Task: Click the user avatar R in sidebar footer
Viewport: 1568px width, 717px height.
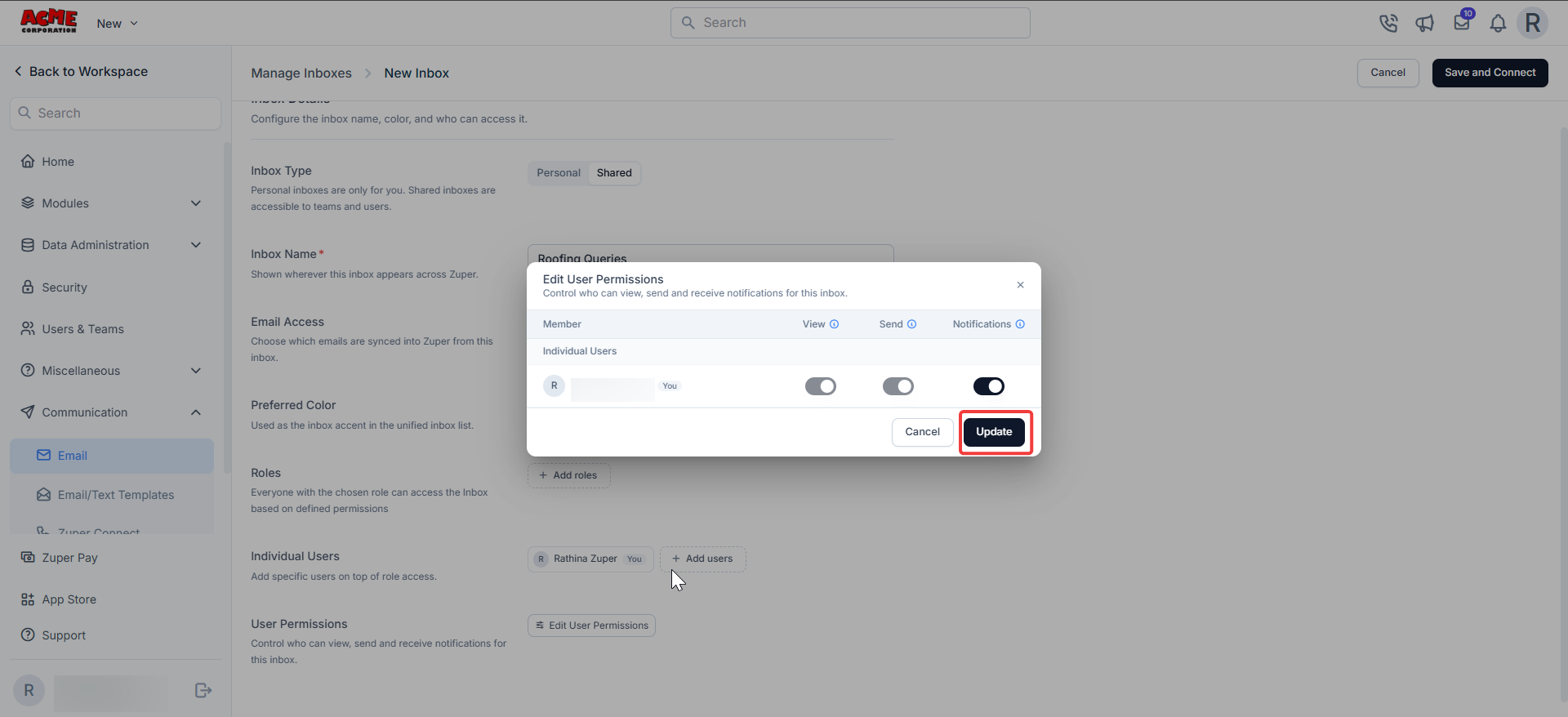Action: click(x=29, y=691)
